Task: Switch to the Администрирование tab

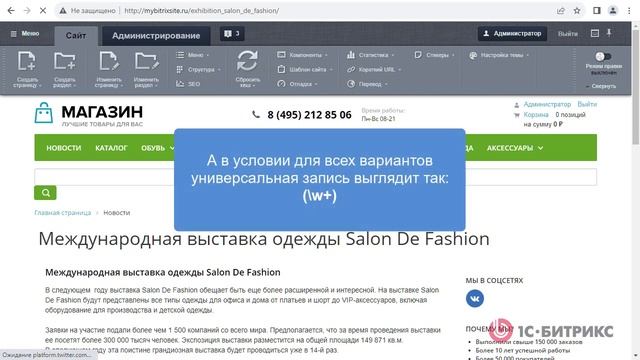Action: click(x=156, y=36)
